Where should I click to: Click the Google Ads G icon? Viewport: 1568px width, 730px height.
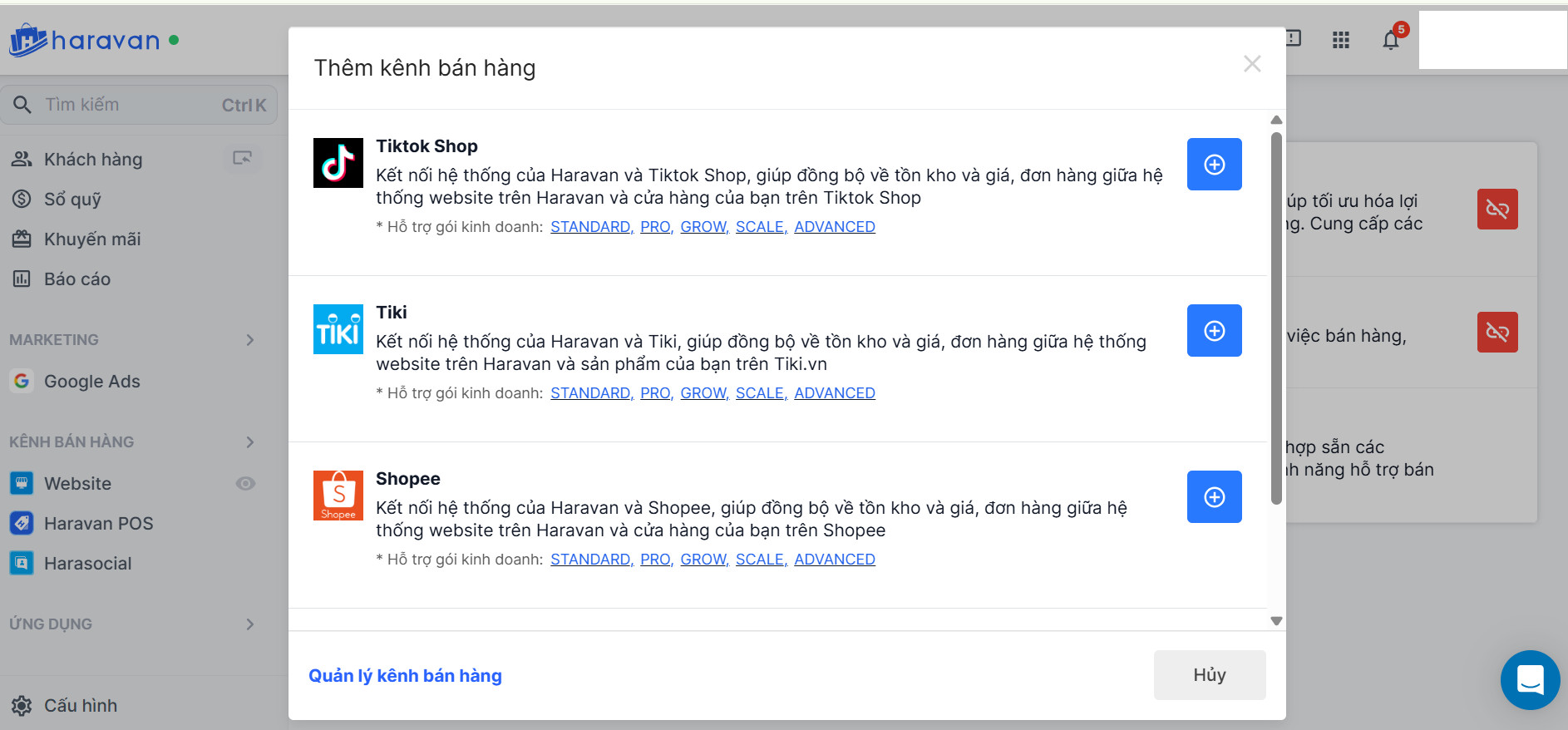22,381
